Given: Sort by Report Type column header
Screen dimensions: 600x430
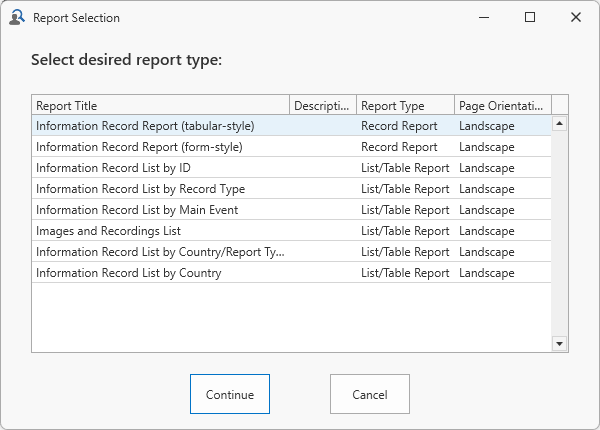Looking at the screenshot, I should pyautogui.click(x=405, y=105).
